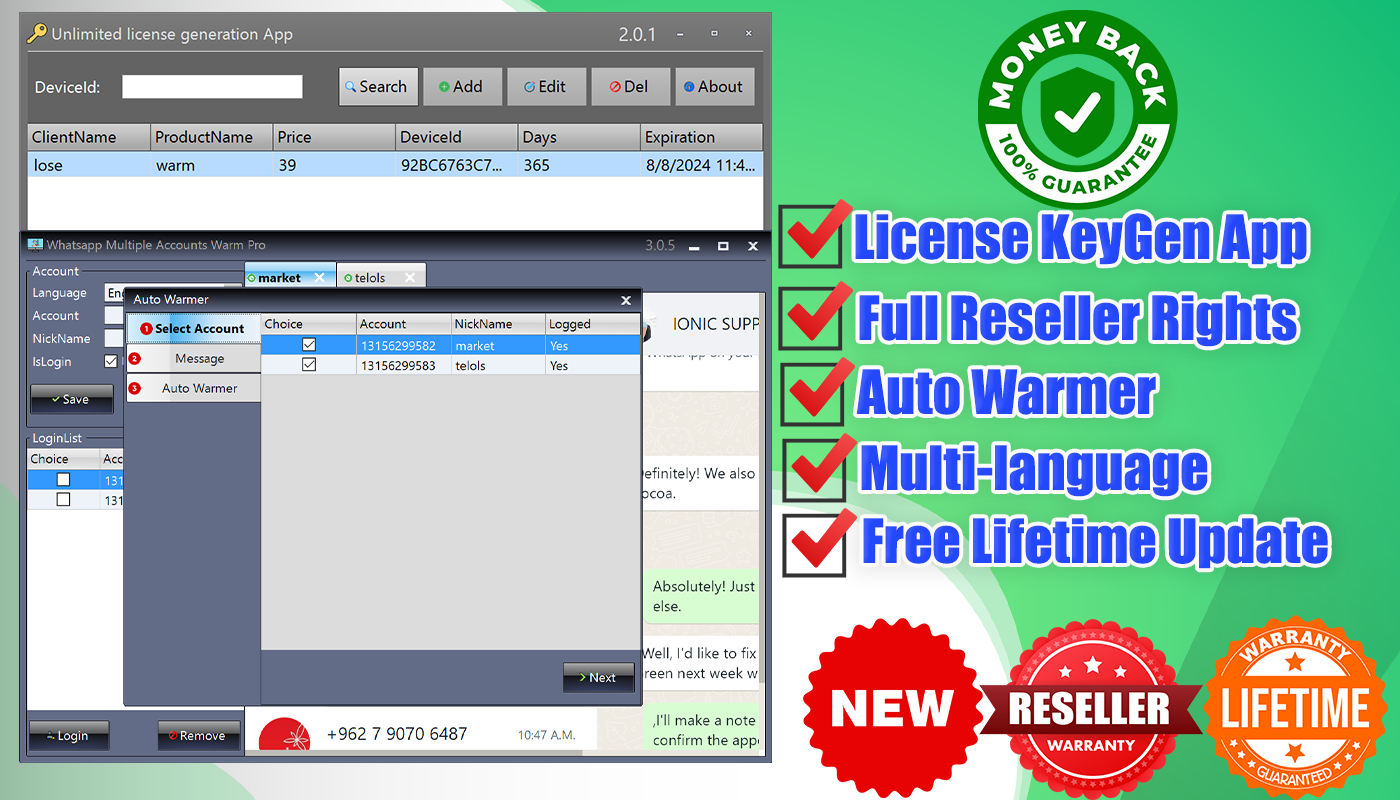Remove the selected login account

click(x=199, y=736)
